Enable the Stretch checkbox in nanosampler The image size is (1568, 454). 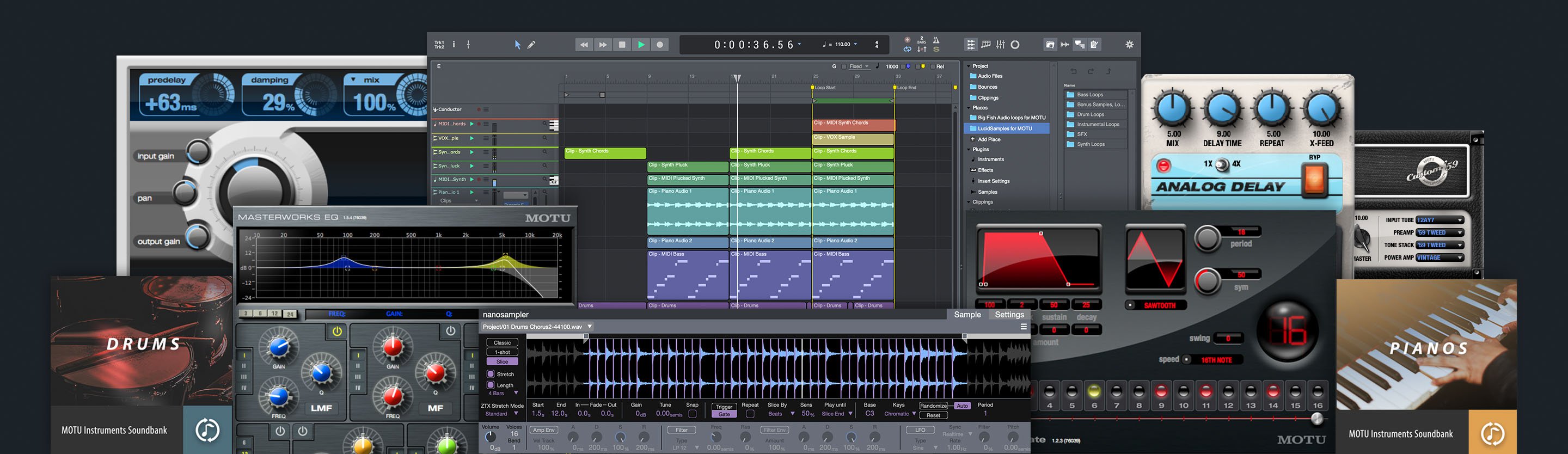[491, 373]
